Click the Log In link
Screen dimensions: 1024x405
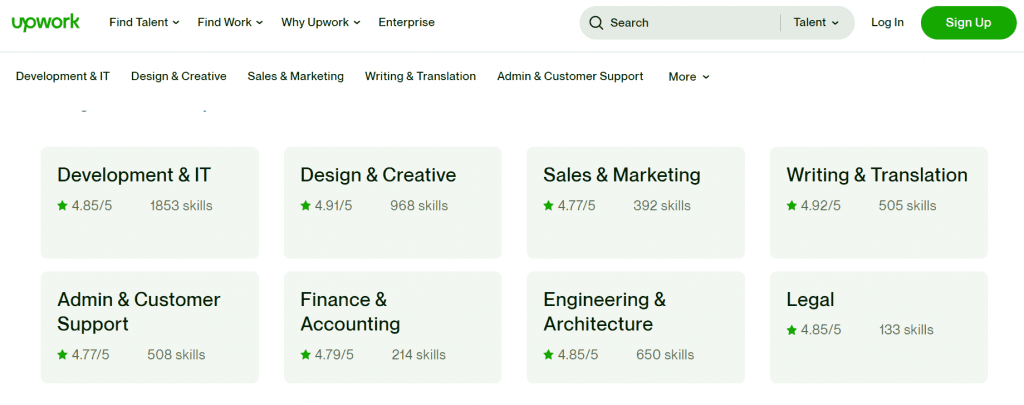click(887, 22)
